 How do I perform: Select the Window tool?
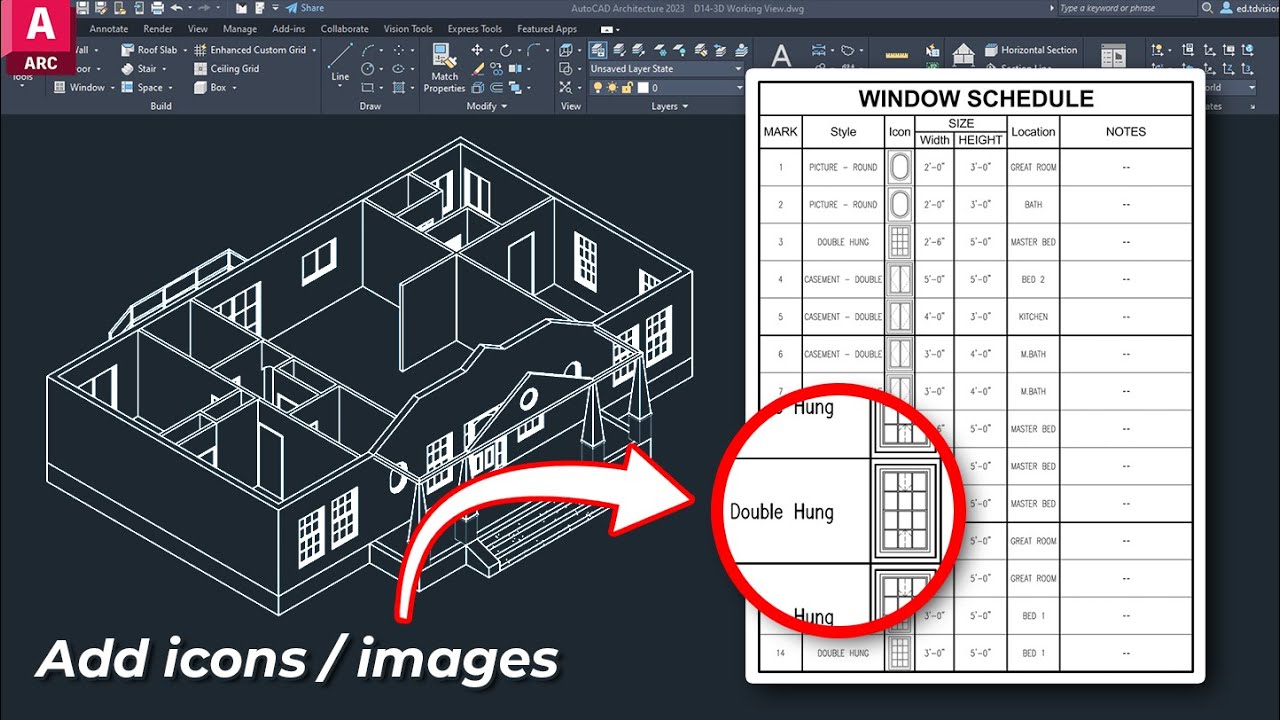pyautogui.click(x=79, y=87)
